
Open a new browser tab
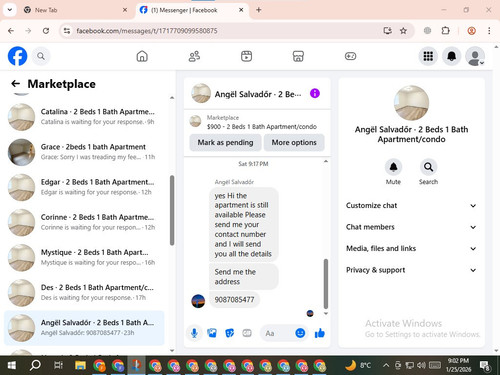point(259,10)
